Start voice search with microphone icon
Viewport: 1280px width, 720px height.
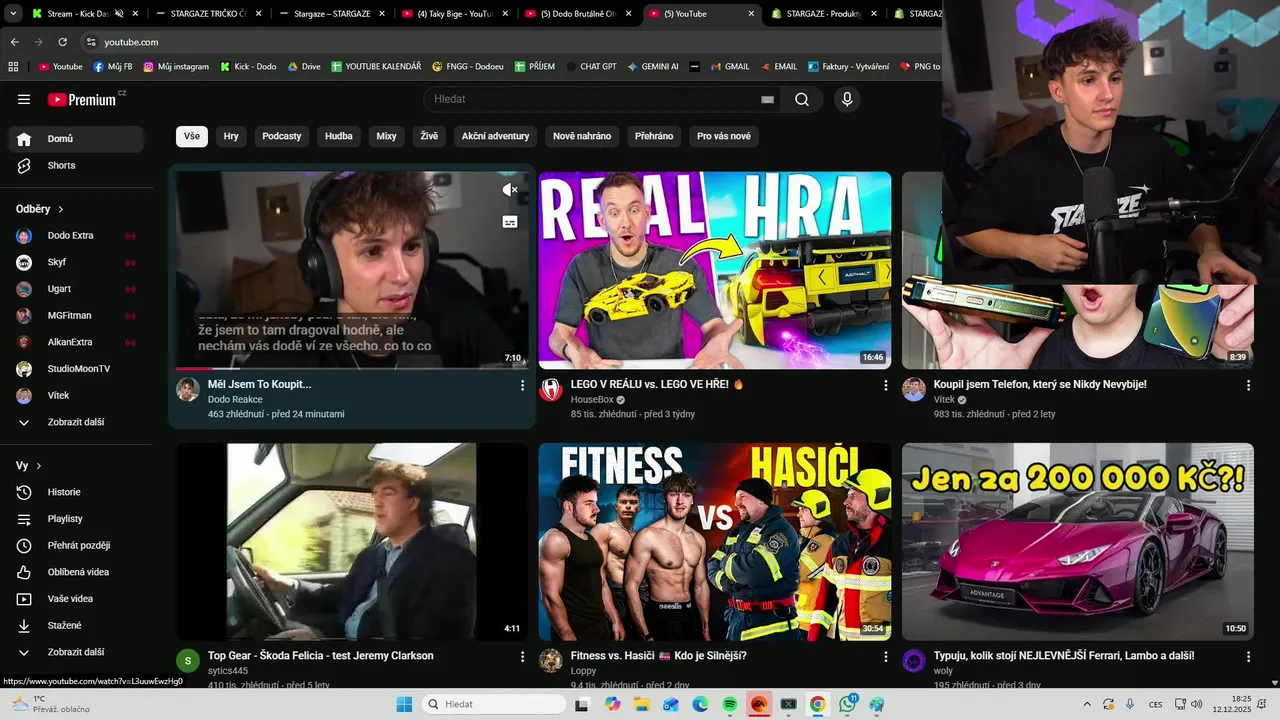tap(847, 99)
